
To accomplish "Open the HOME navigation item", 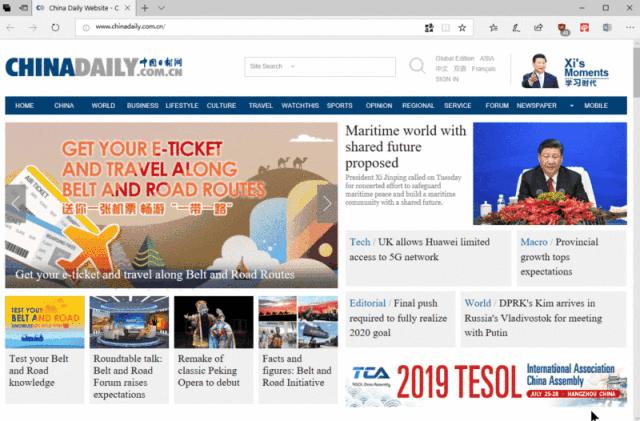I will (x=24, y=105).
